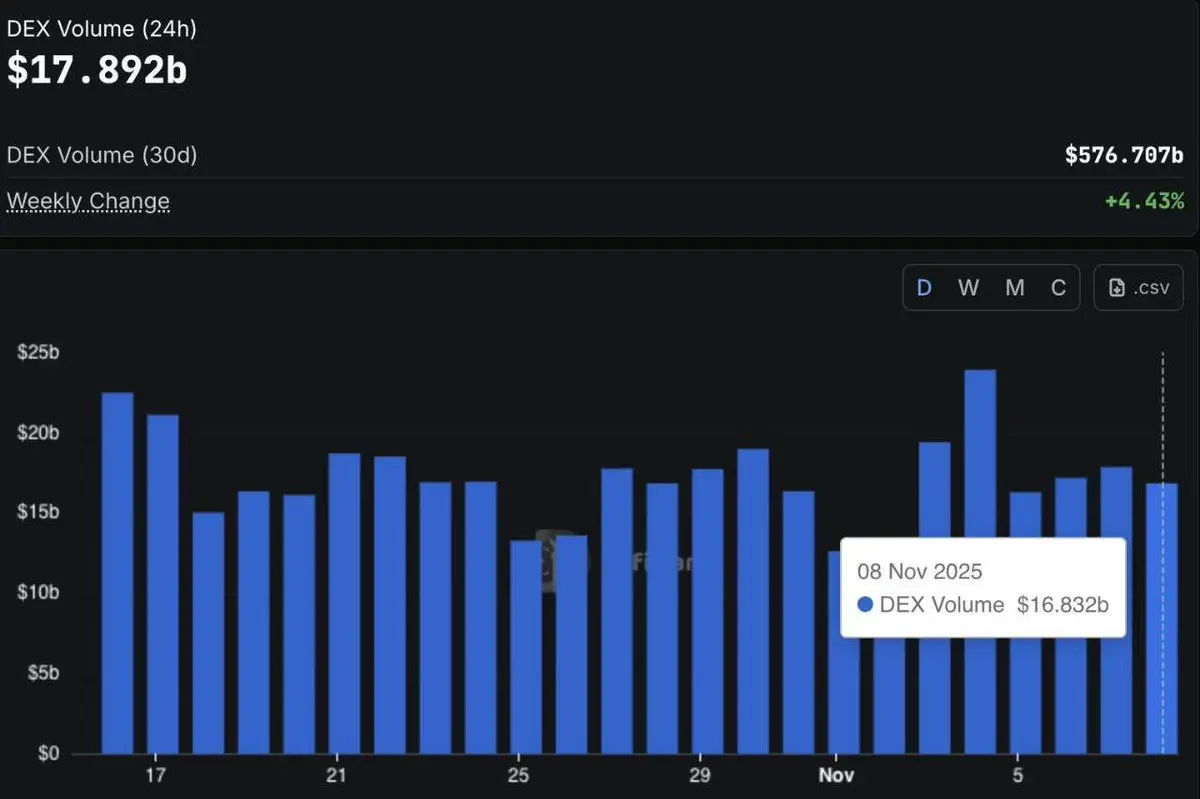Click the $0 y-axis label
The height and width of the screenshot is (799, 1200).
(x=49, y=753)
